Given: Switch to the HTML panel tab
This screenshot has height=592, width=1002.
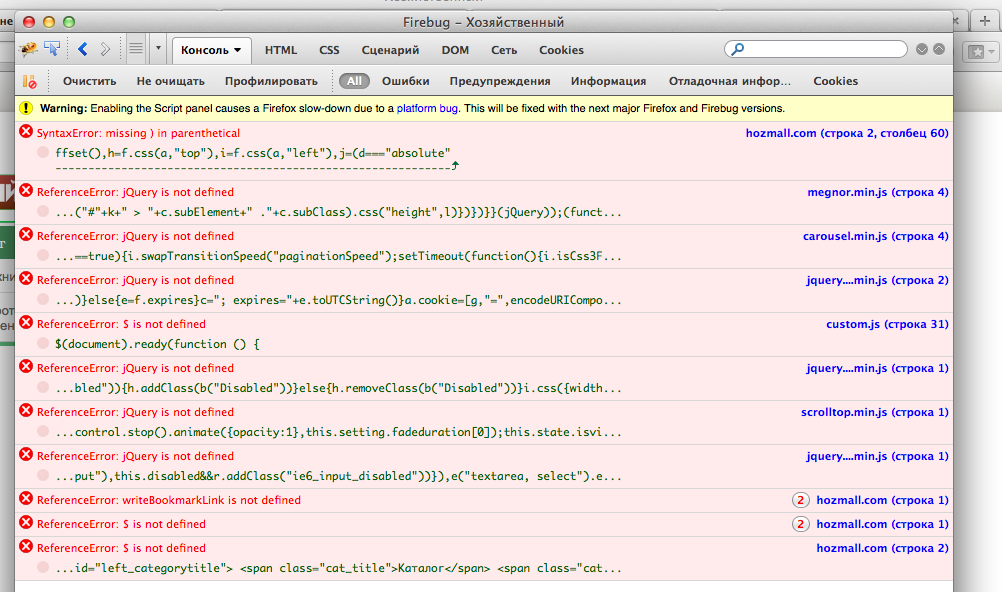Looking at the screenshot, I should click(x=281, y=50).
